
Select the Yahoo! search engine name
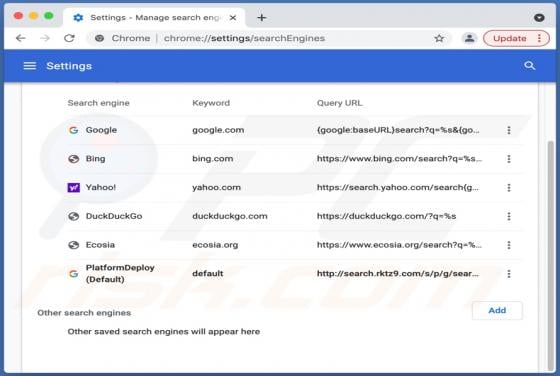click(x=101, y=187)
